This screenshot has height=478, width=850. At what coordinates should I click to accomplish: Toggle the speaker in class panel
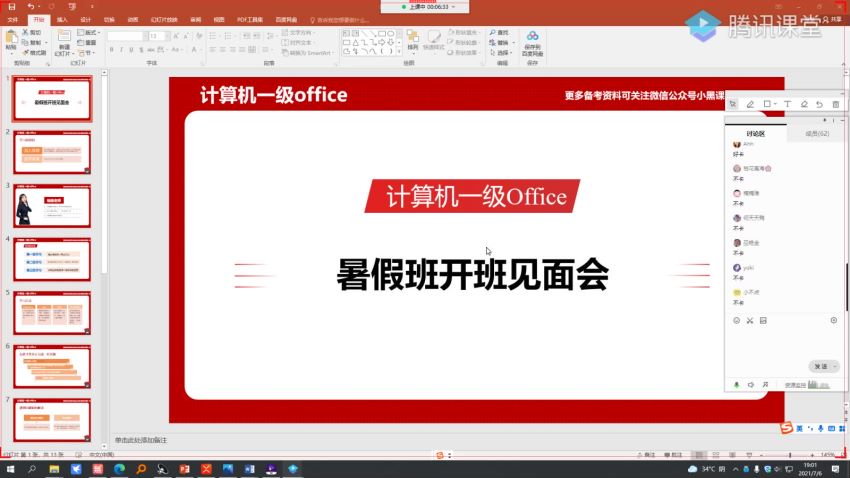coord(751,385)
